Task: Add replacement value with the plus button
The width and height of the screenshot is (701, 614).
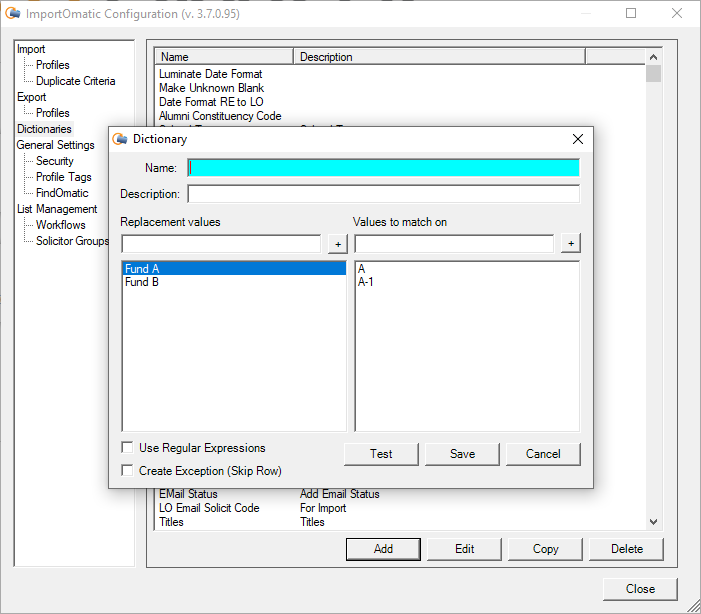Action: (x=338, y=244)
